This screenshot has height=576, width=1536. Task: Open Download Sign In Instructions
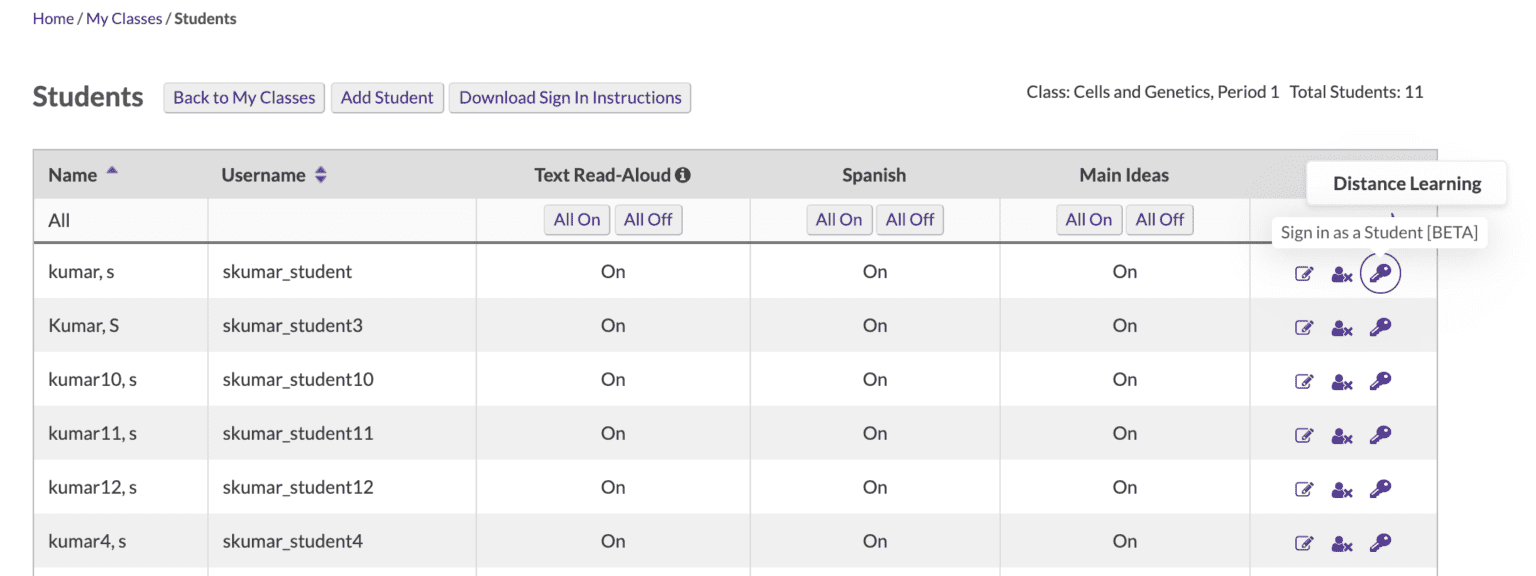570,97
